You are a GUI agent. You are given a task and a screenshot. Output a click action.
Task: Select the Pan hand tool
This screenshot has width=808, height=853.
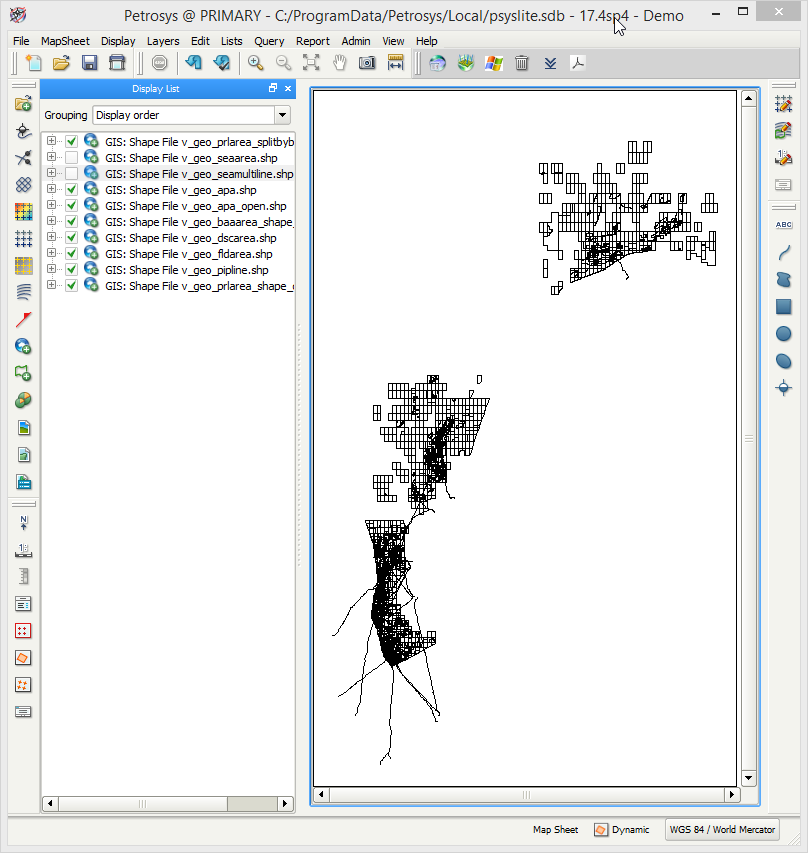point(339,63)
